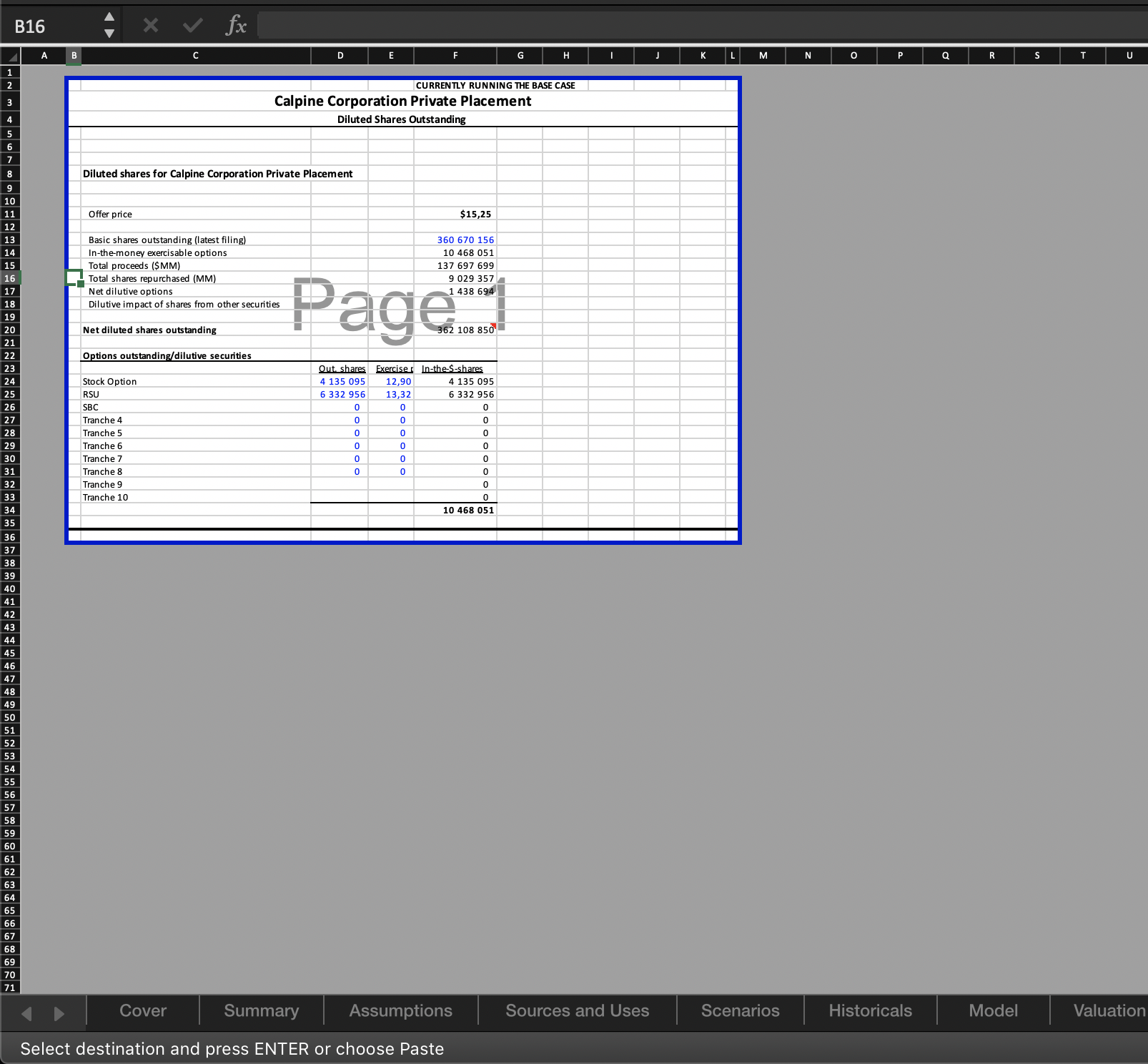Switch to the Summary sheet tab
Viewport: 1148px width, 1064px height.
click(x=262, y=1010)
